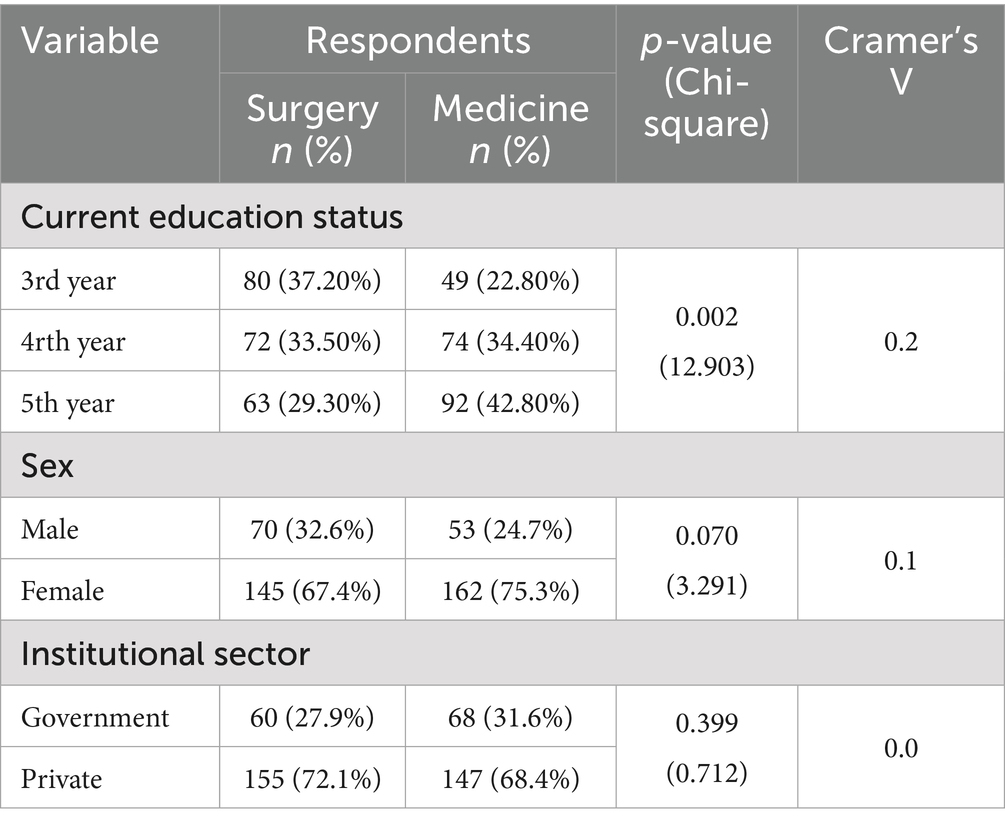Click the Male row label

52,529
